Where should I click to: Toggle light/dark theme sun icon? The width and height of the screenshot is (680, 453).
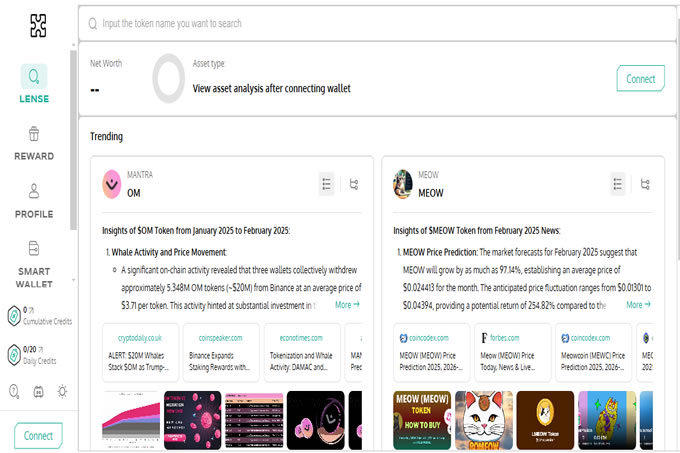[62, 391]
